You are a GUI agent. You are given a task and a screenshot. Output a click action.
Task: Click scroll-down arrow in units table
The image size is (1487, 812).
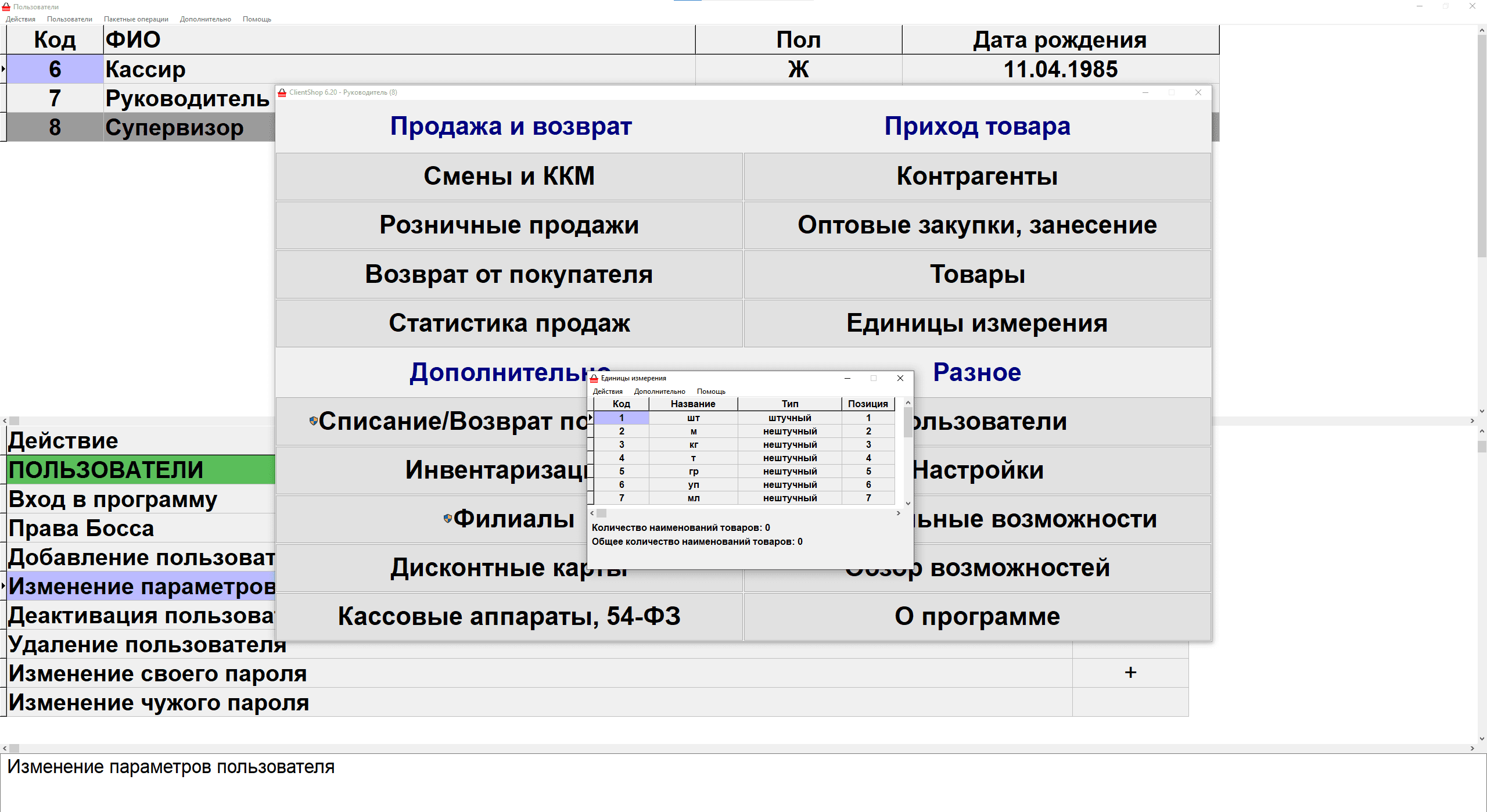coord(908,504)
